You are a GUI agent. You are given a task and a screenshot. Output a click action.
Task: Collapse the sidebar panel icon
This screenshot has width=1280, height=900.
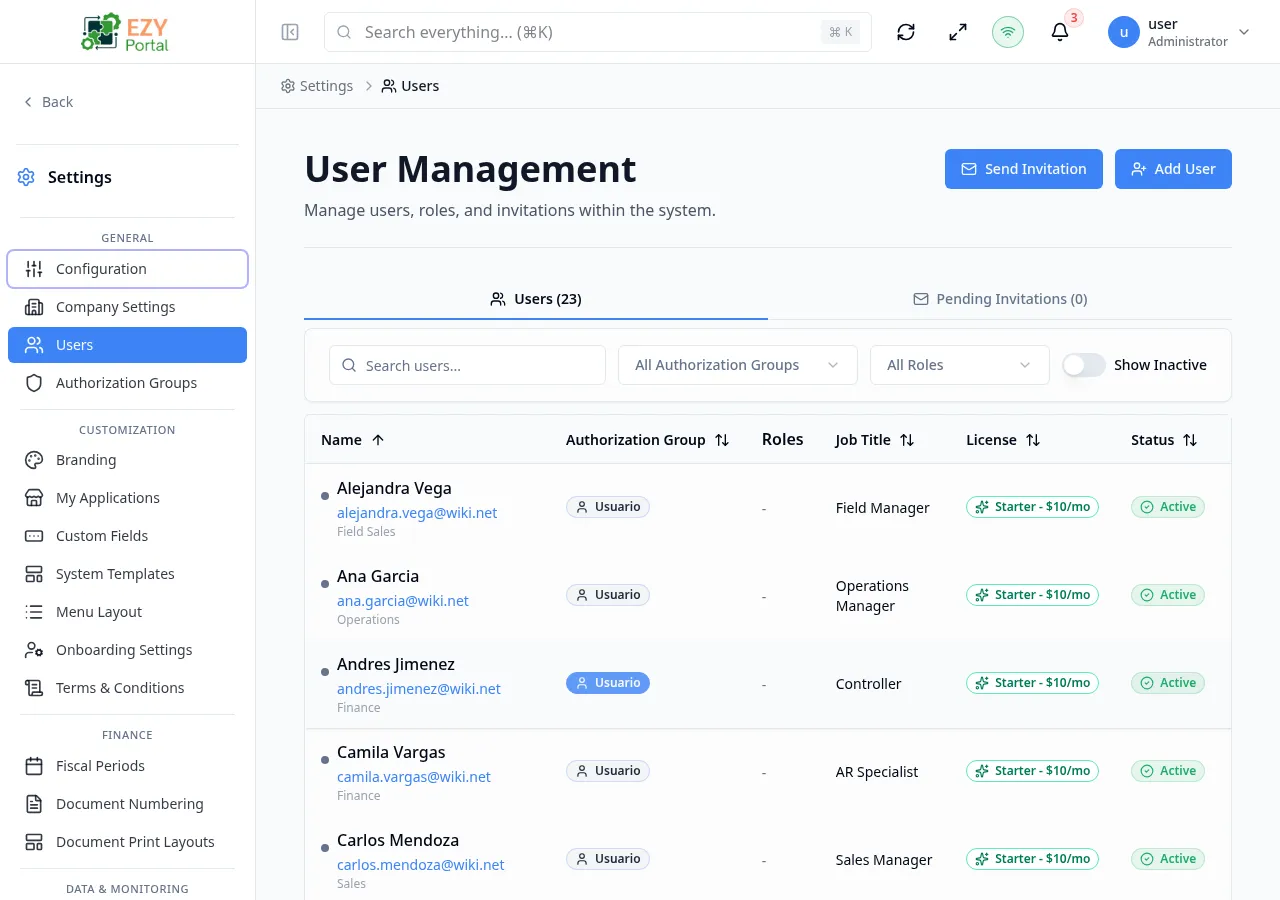tap(290, 32)
